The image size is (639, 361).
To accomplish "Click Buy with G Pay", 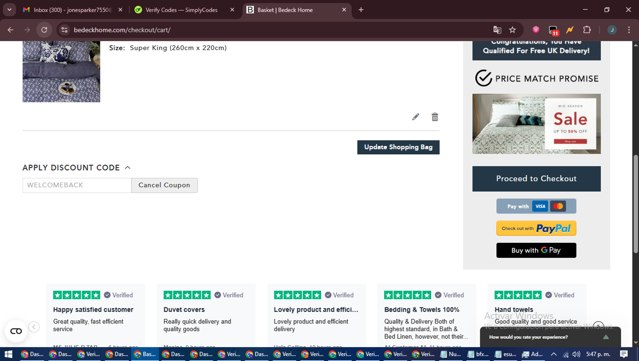I will pos(536,250).
